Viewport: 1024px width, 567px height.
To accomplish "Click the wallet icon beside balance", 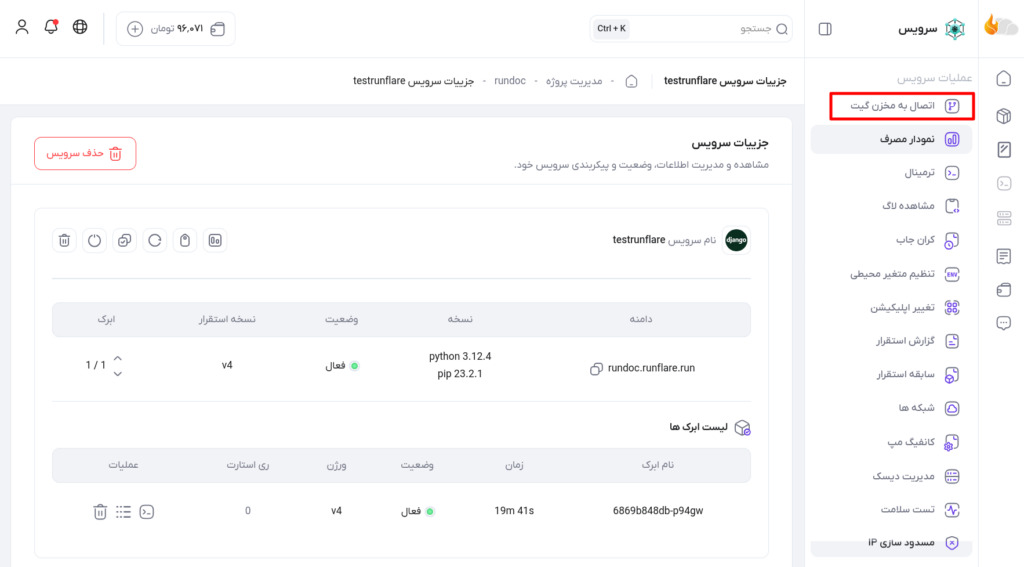I will tap(218, 29).
